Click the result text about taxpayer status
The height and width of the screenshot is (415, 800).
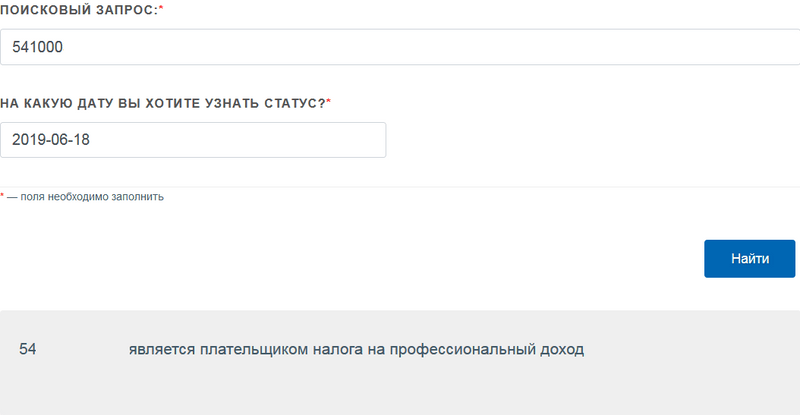pos(355,349)
